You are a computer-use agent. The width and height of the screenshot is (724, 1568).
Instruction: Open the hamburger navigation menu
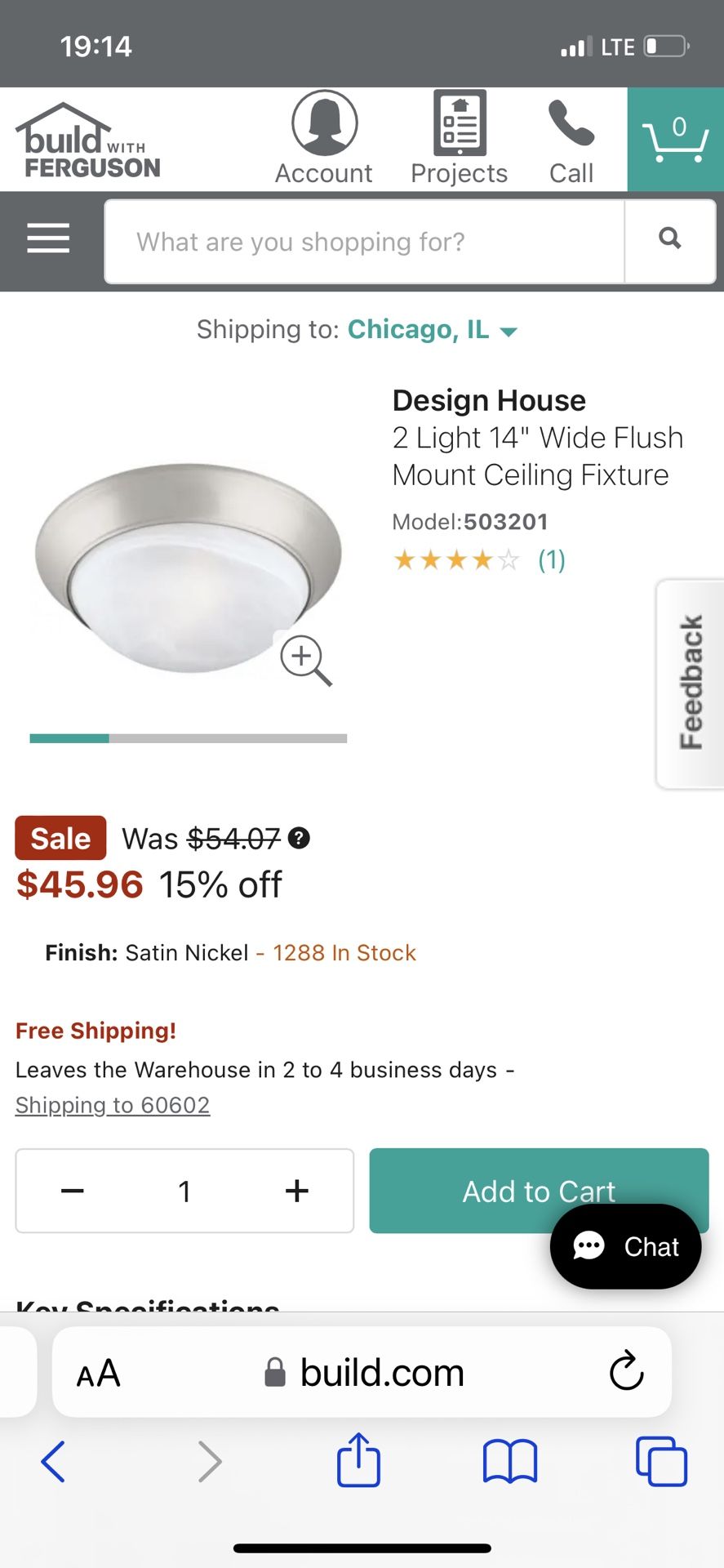[47, 238]
